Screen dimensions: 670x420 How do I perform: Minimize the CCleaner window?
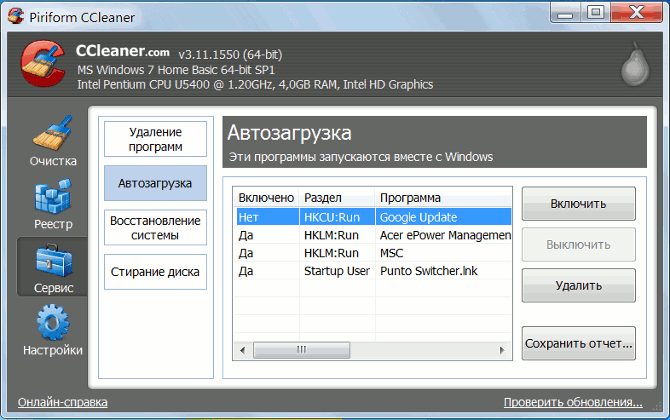tap(565, 13)
